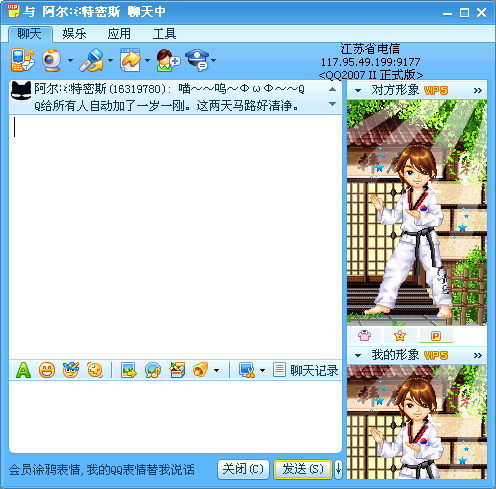Click the police cap report icon
The height and width of the screenshot is (489, 496).
point(198,60)
